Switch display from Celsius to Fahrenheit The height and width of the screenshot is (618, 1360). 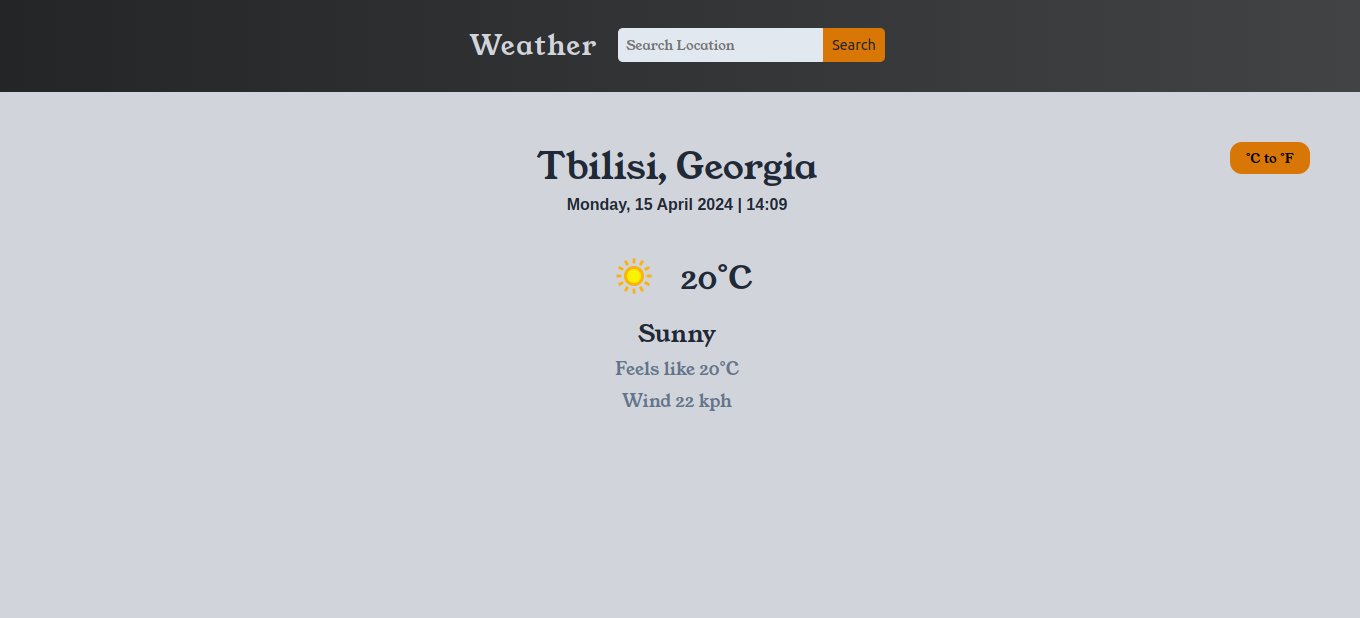pos(1269,157)
